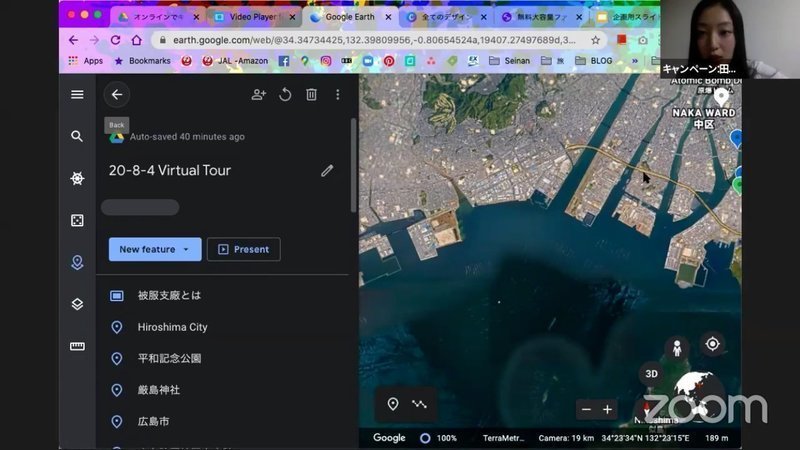
Task: Click the I'm Feeling Lucky dice icon
Action: 77,220
